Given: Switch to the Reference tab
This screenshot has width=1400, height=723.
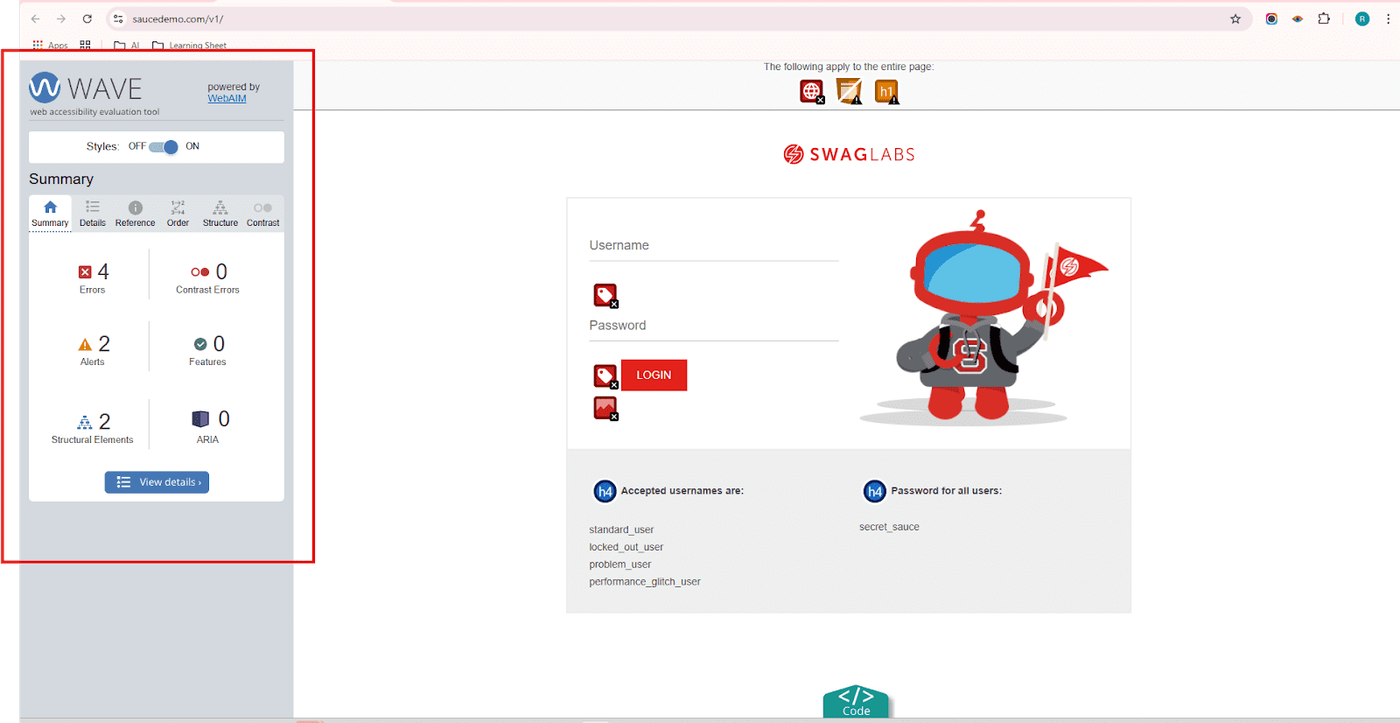Looking at the screenshot, I should 135,214.
